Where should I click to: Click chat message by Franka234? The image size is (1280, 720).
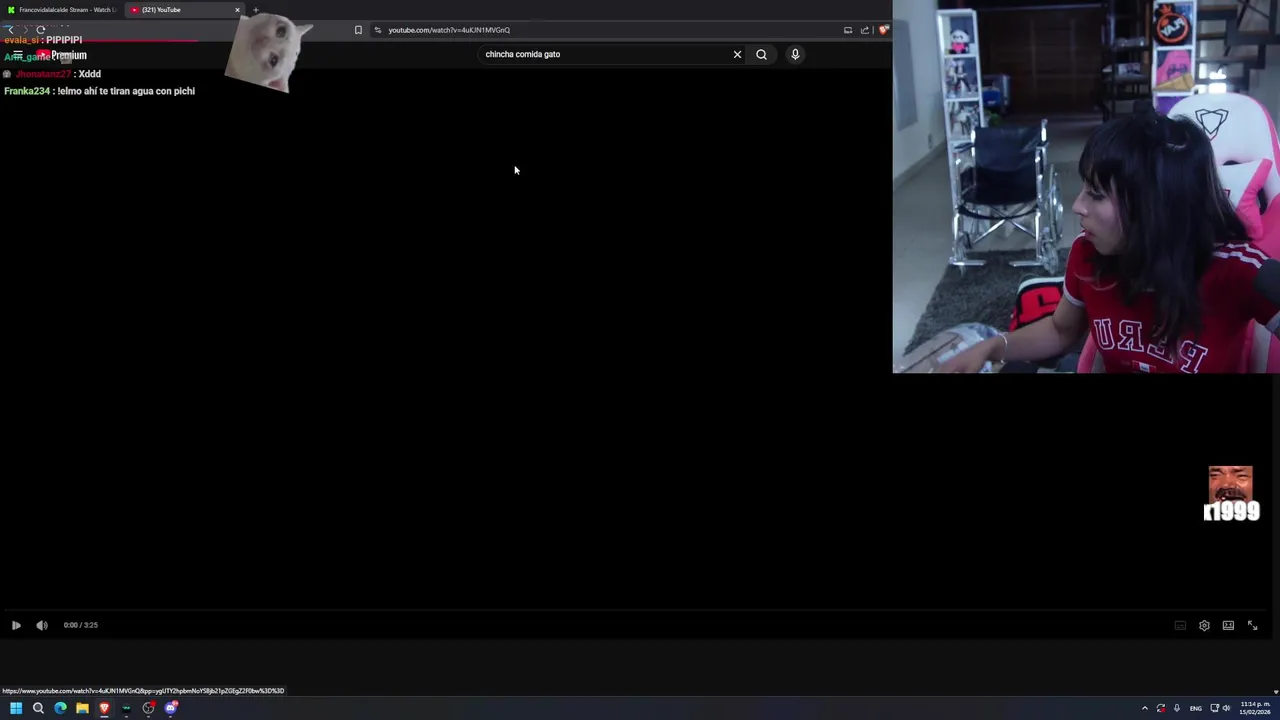(99, 91)
